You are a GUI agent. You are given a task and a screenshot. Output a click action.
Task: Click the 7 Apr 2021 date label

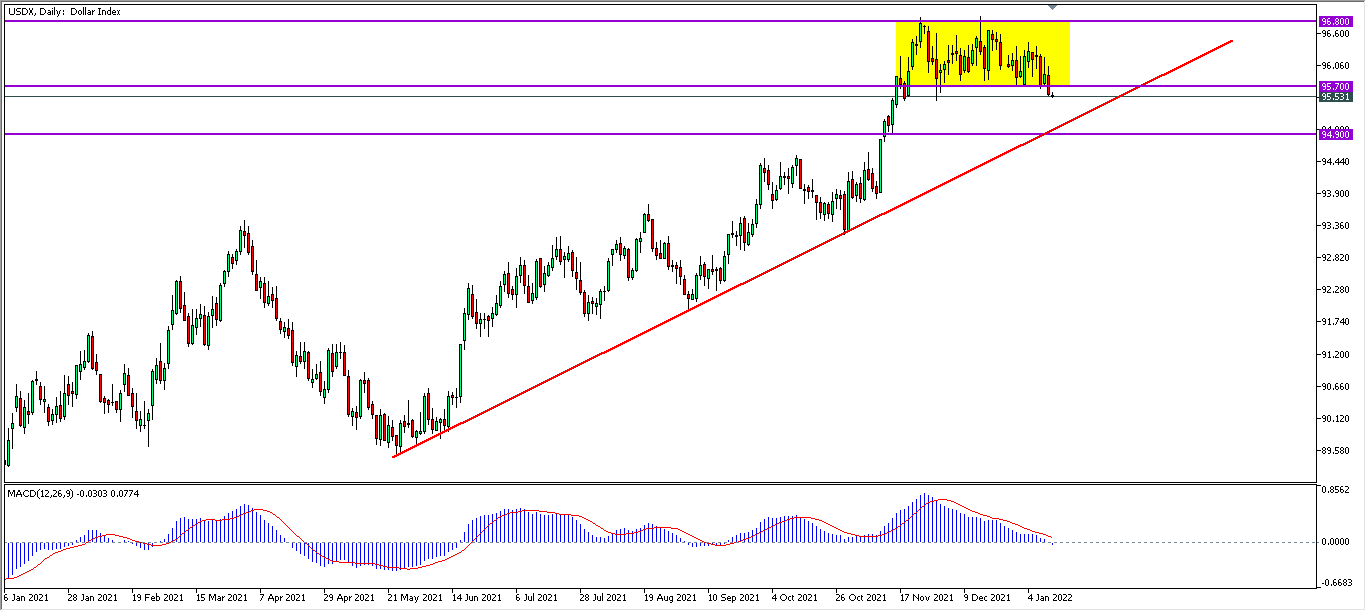(281, 598)
